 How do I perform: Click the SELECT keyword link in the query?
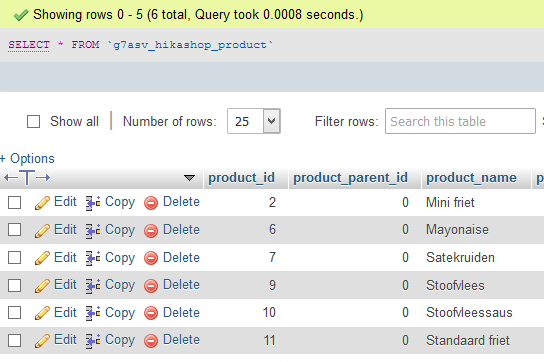click(29, 45)
